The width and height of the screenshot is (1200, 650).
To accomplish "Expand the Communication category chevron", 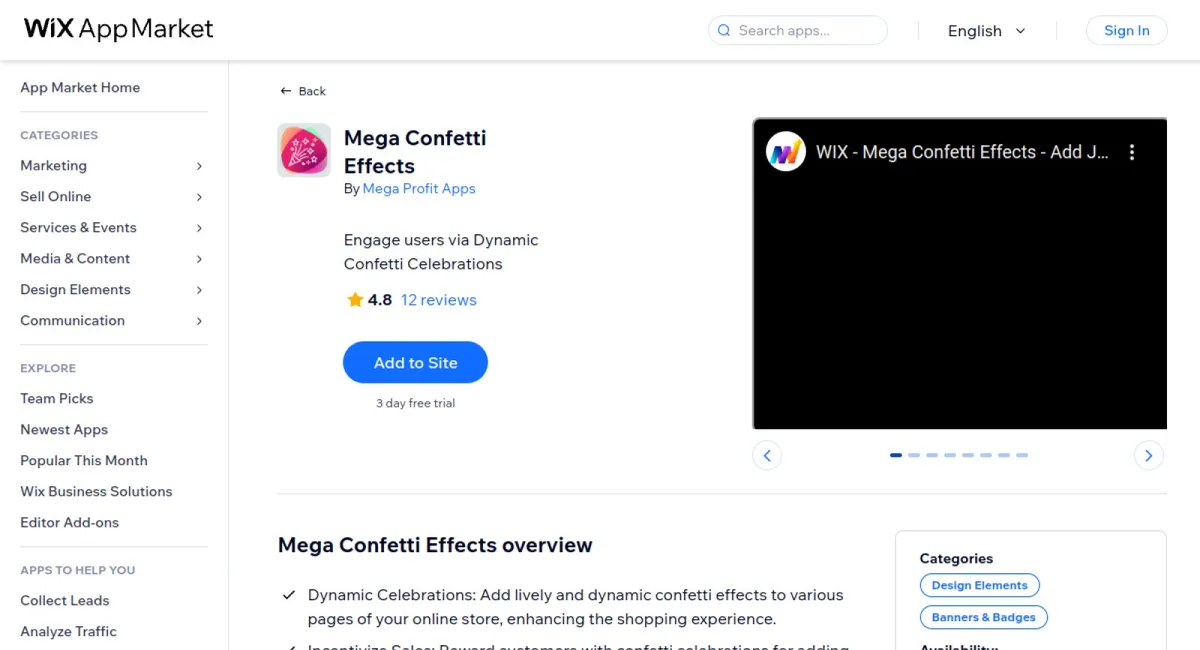I will (x=199, y=321).
